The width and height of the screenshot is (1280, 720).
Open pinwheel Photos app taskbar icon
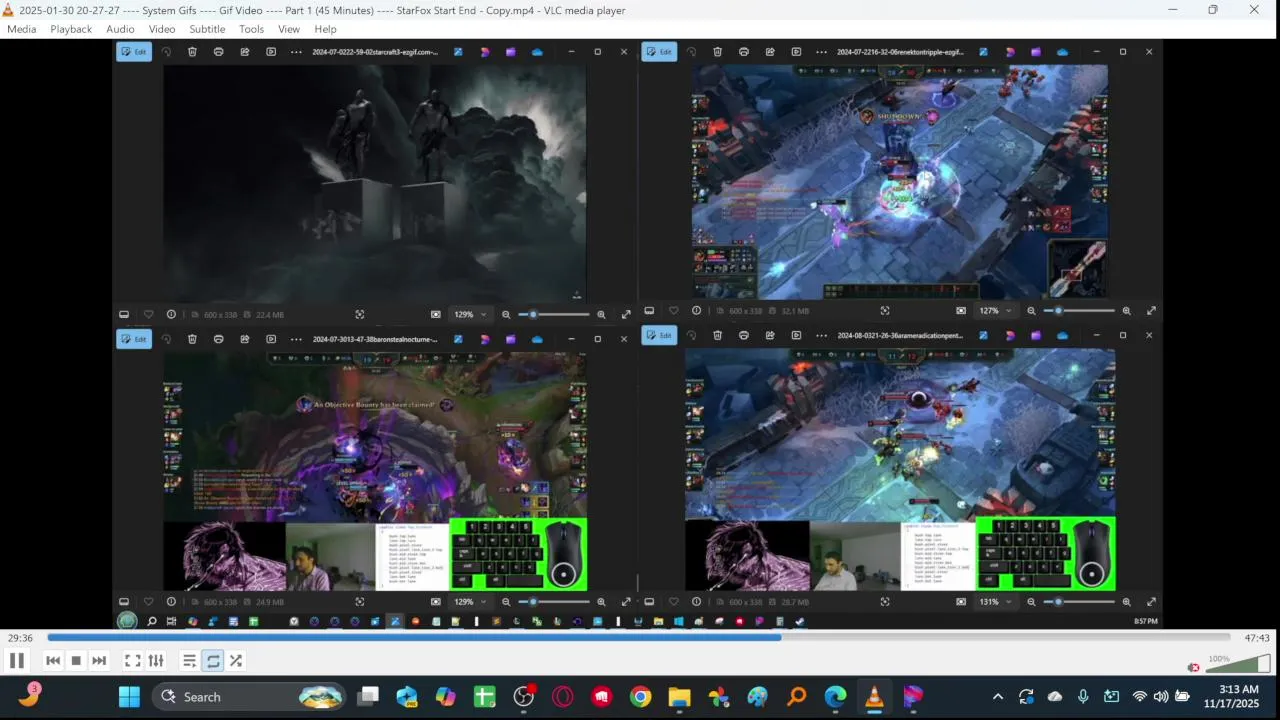pyautogui.click(x=718, y=697)
